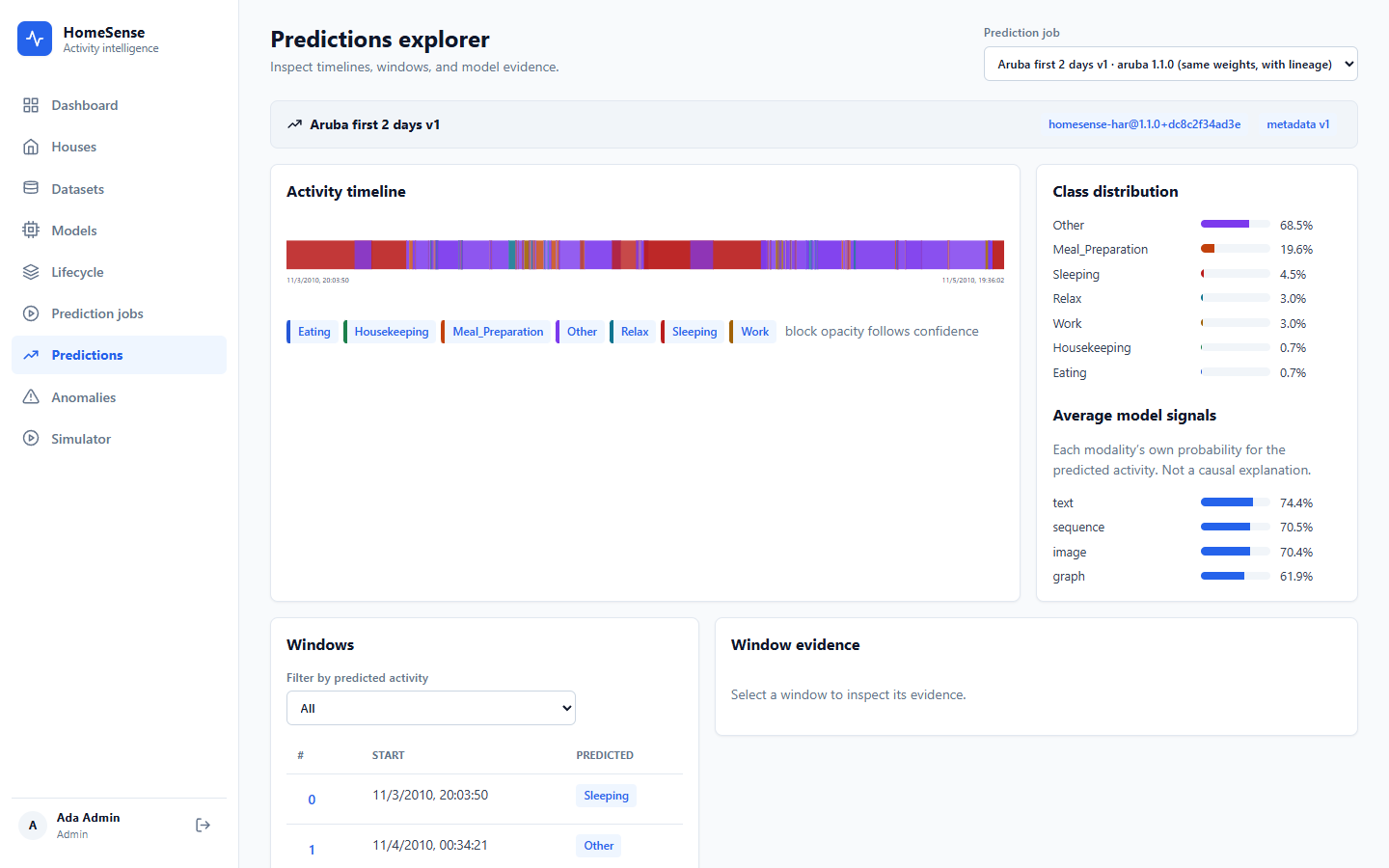Click the timeline end label 11/5/2010, 19:36:02
Image resolution: width=1389 pixels, height=868 pixels.
tap(973, 281)
